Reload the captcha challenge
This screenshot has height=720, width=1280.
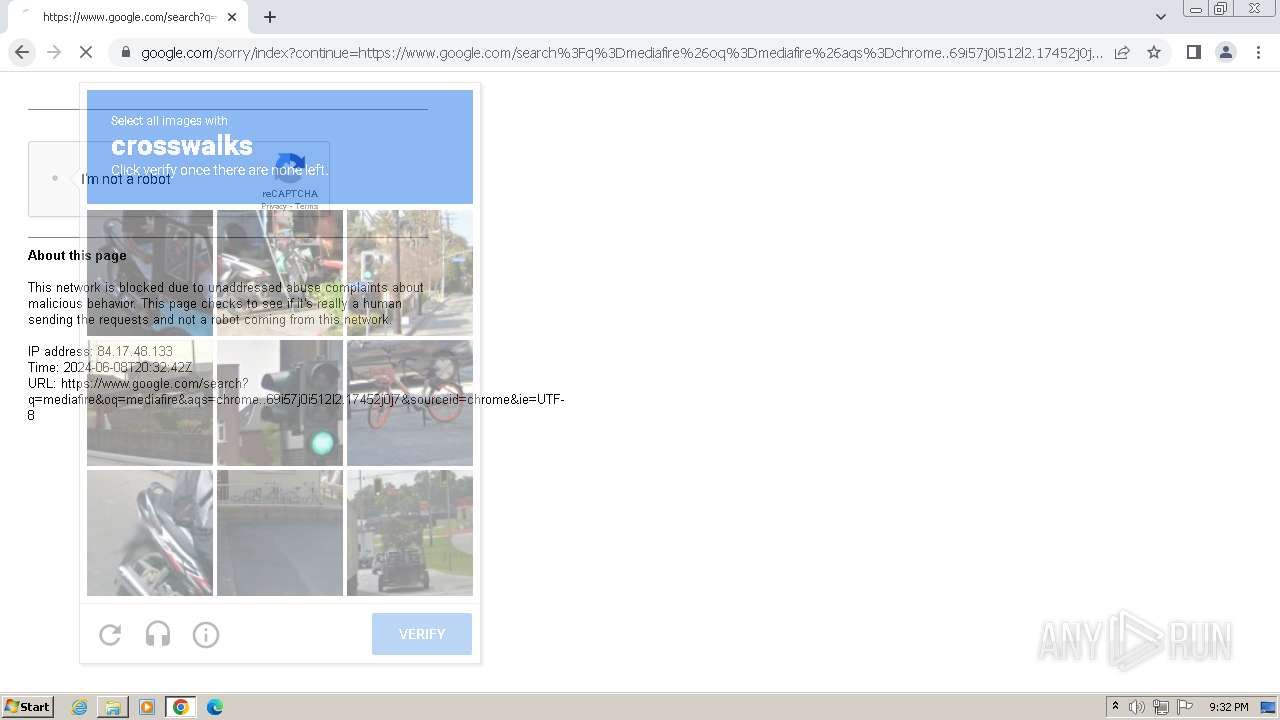coord(110,634)
